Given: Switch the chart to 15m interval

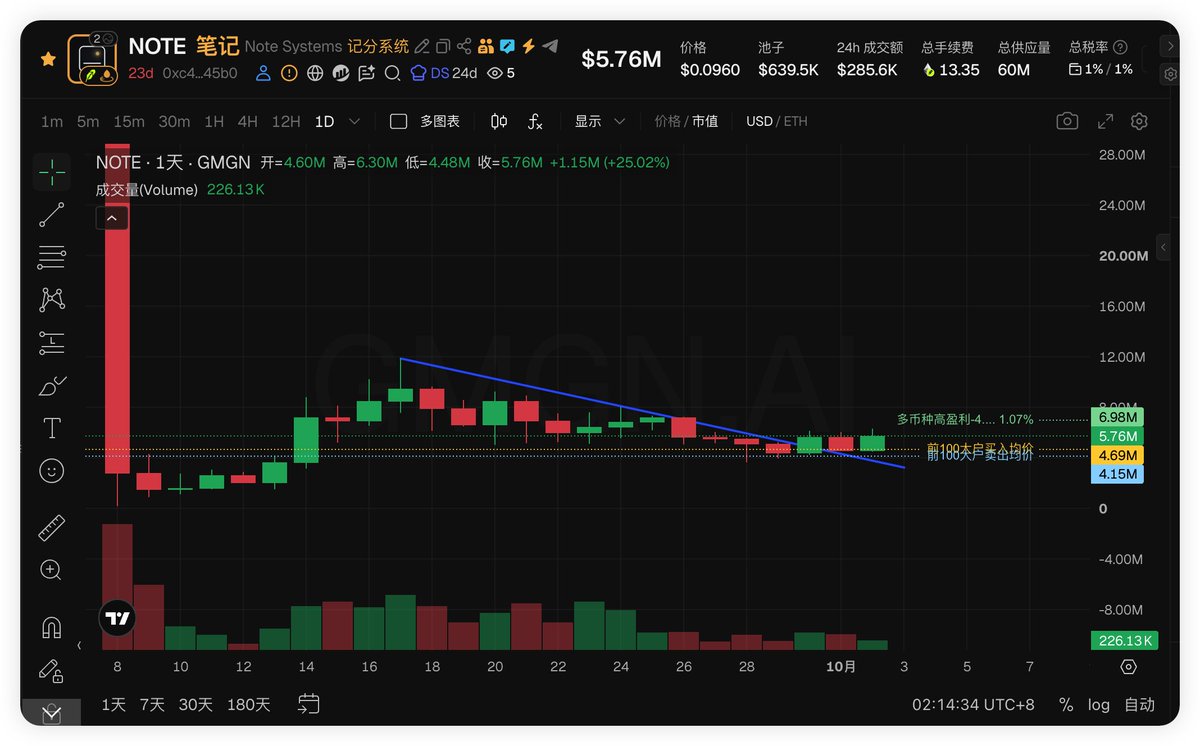Looking at the screenshot, I should [129, 121].
